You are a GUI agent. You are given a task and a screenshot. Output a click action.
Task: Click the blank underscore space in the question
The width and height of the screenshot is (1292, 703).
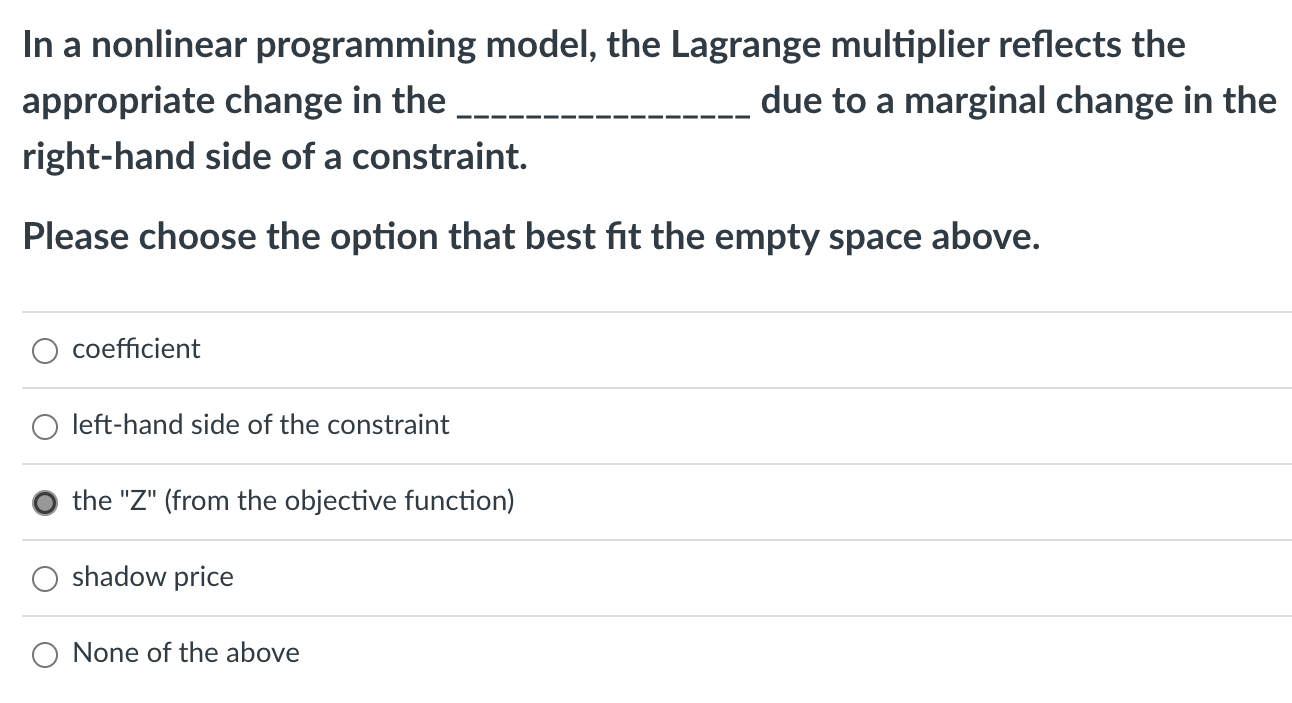[x=601, y=110]
